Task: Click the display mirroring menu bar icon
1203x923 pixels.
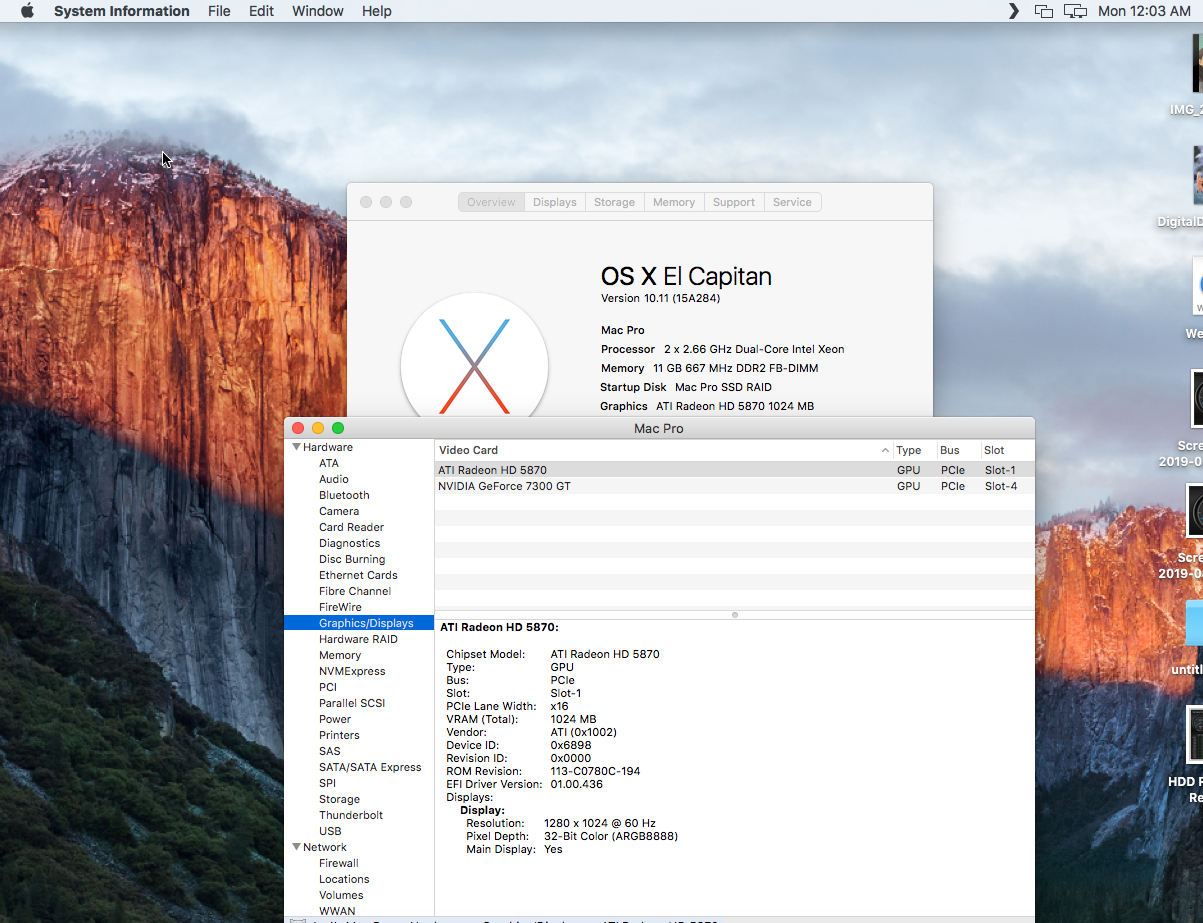Action: tap(1075, 11)
